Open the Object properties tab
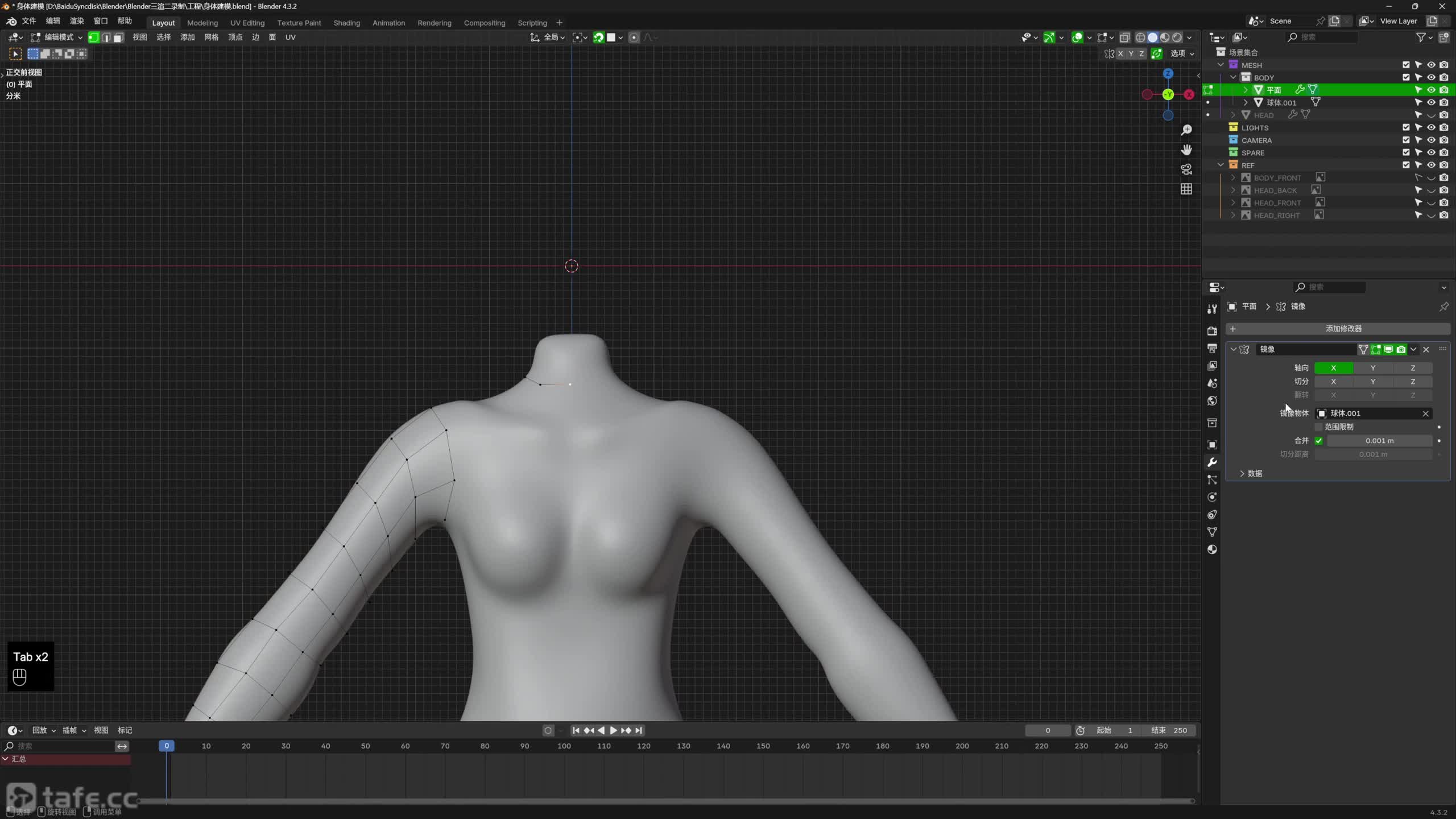The image size is (1456, 819). (1212, 445)
